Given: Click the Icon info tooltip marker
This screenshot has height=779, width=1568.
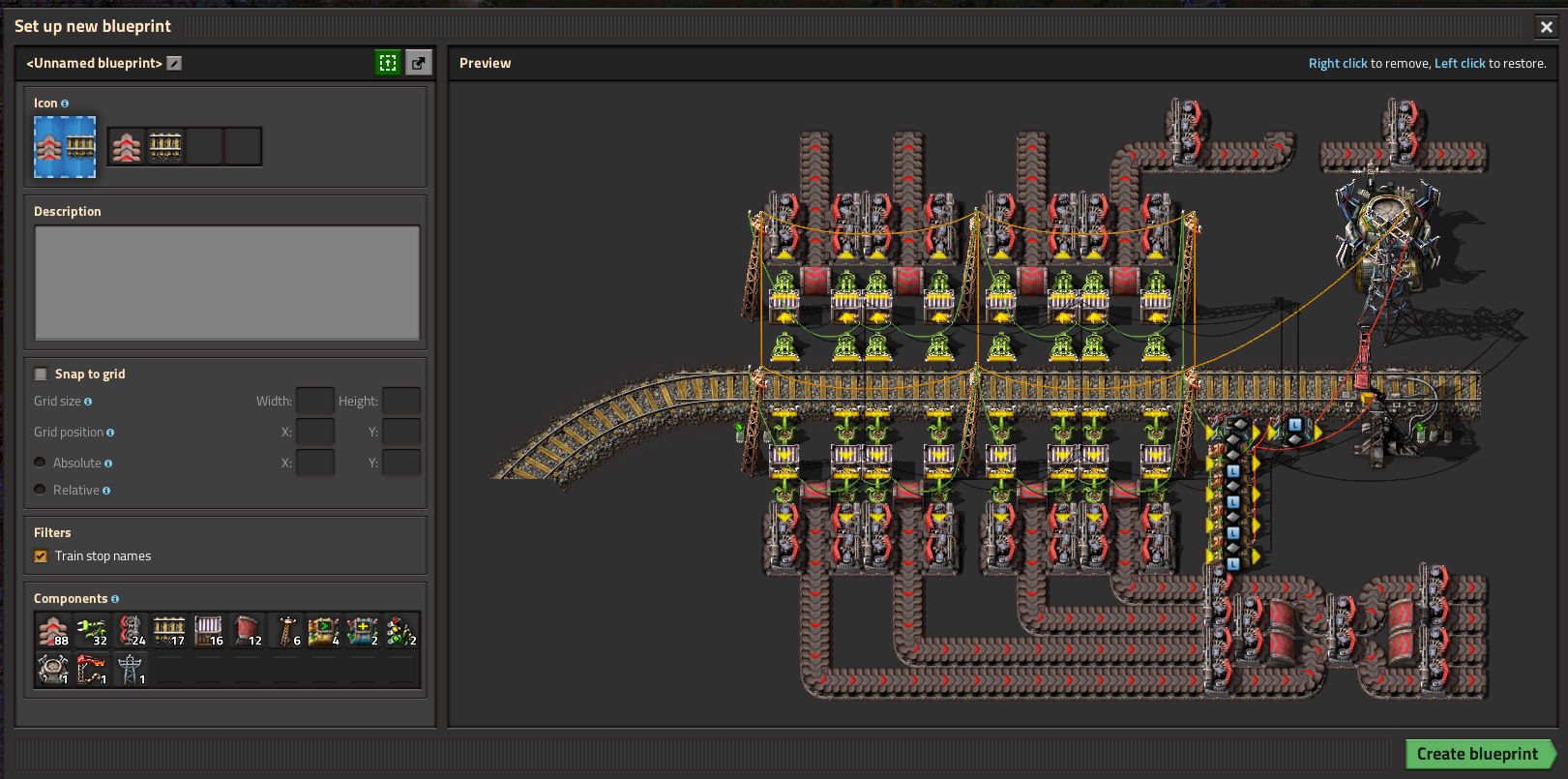Looking at the screenshot, I should [x=65, y=104].
